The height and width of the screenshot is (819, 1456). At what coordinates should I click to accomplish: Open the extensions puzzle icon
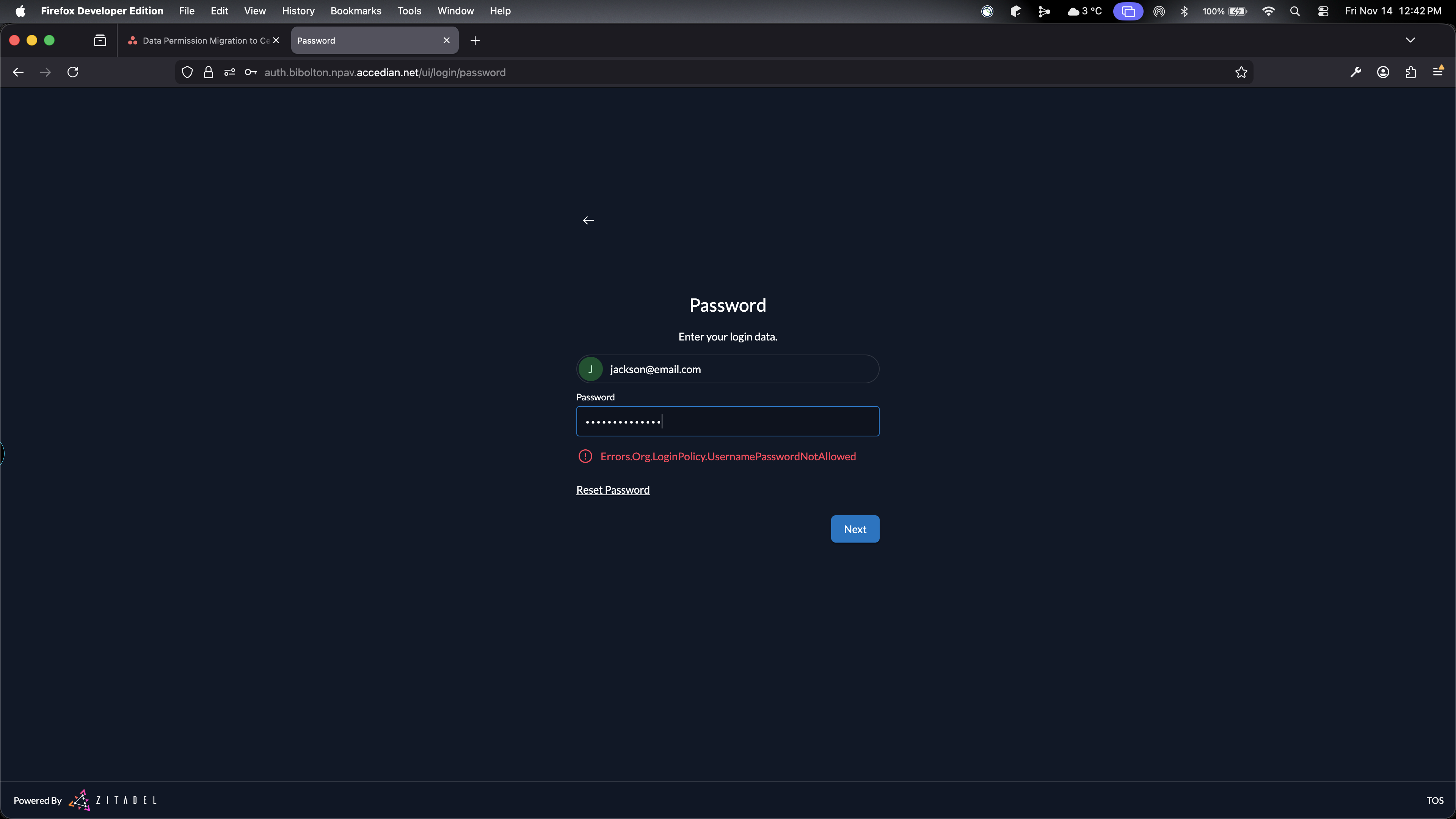pyautogui.click(x=1410, y=72)
